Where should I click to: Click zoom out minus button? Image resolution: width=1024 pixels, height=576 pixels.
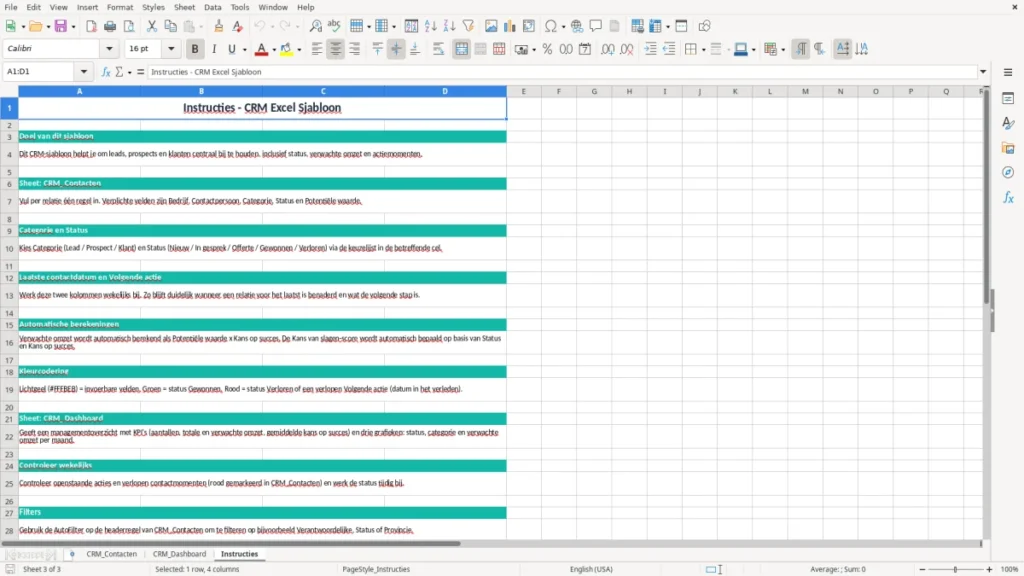coord(922,569)
